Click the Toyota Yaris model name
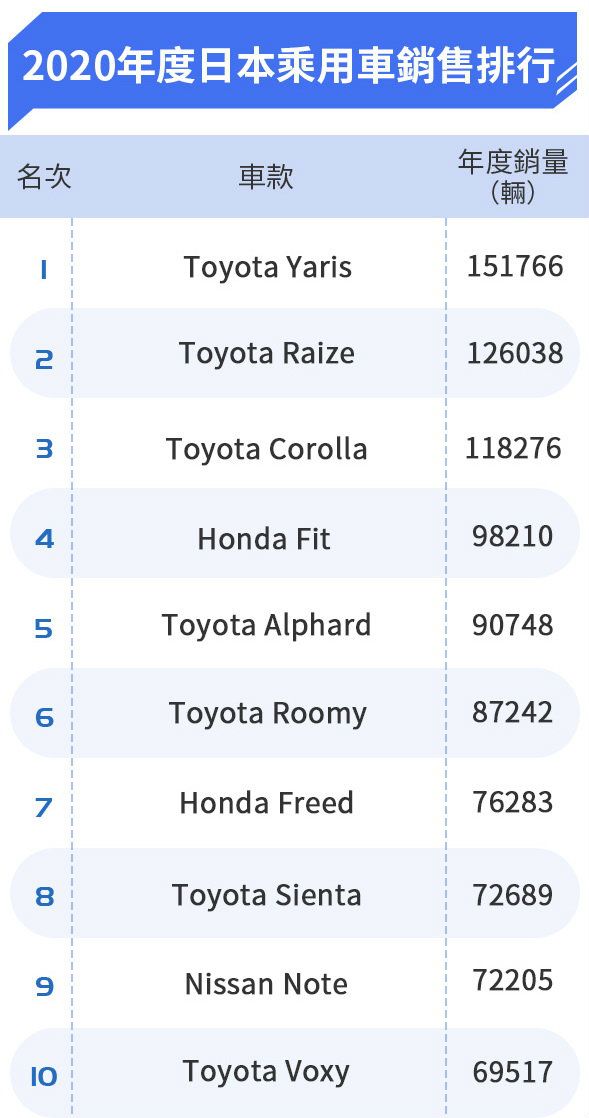The width and height of the screenshot is (589, 1118). point(267,267)
